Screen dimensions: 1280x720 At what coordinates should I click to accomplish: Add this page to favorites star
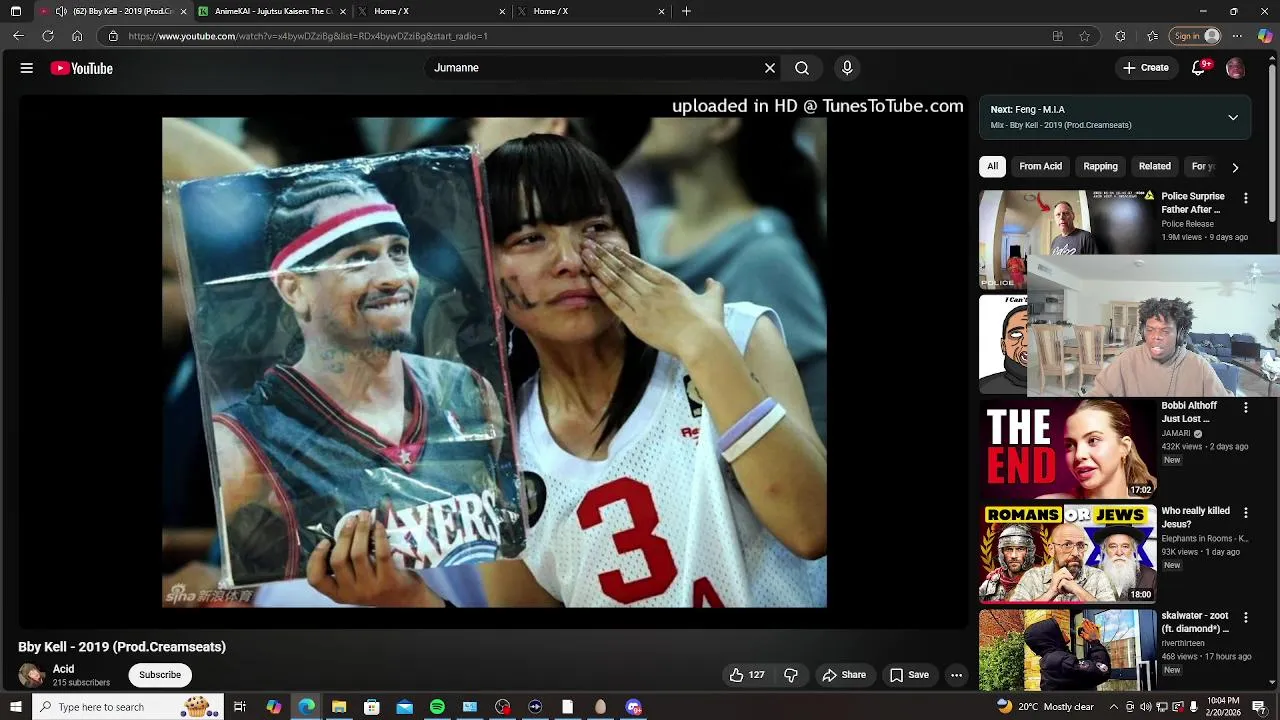1084,36
